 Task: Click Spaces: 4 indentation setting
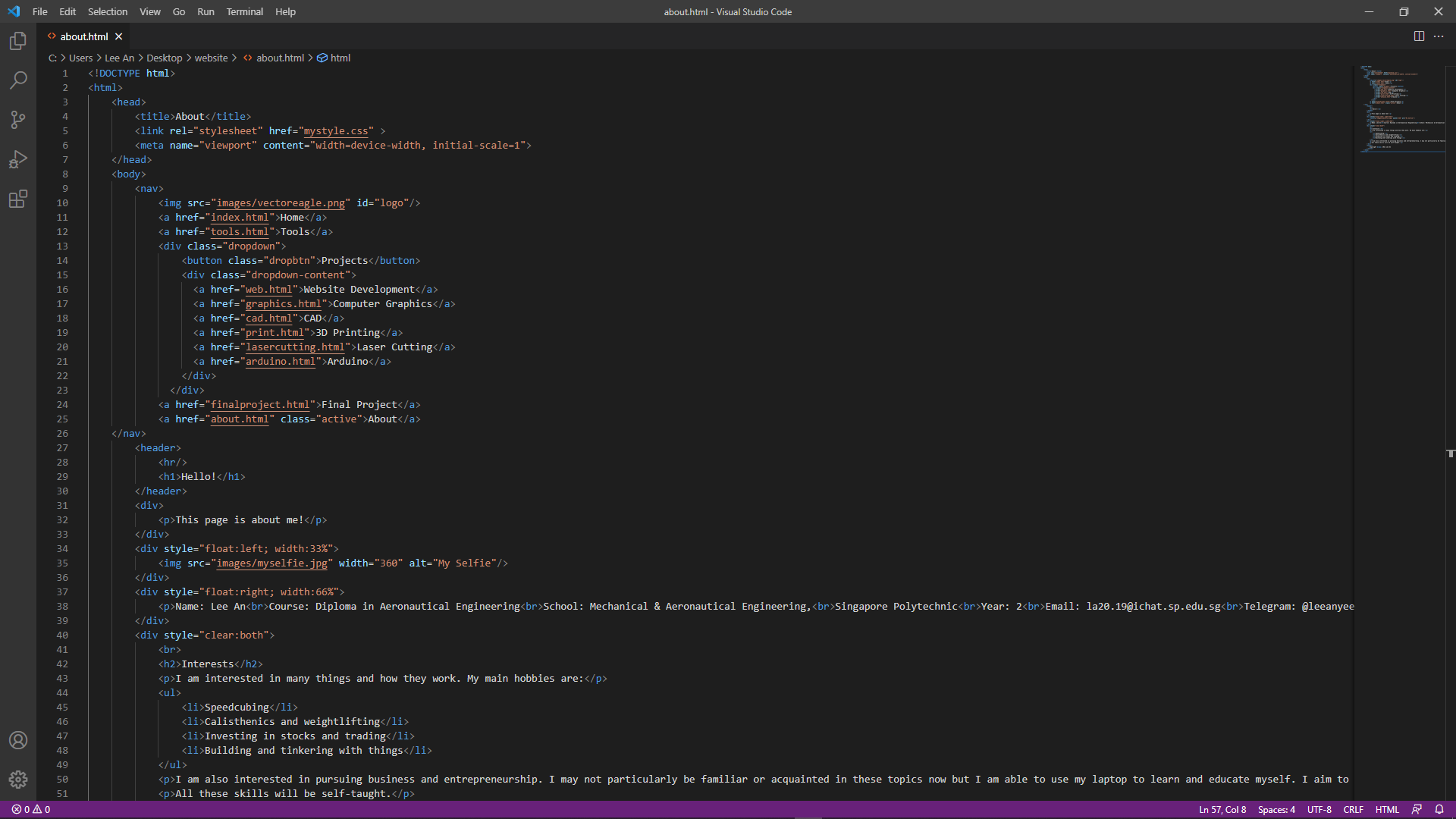point(1276,809)
